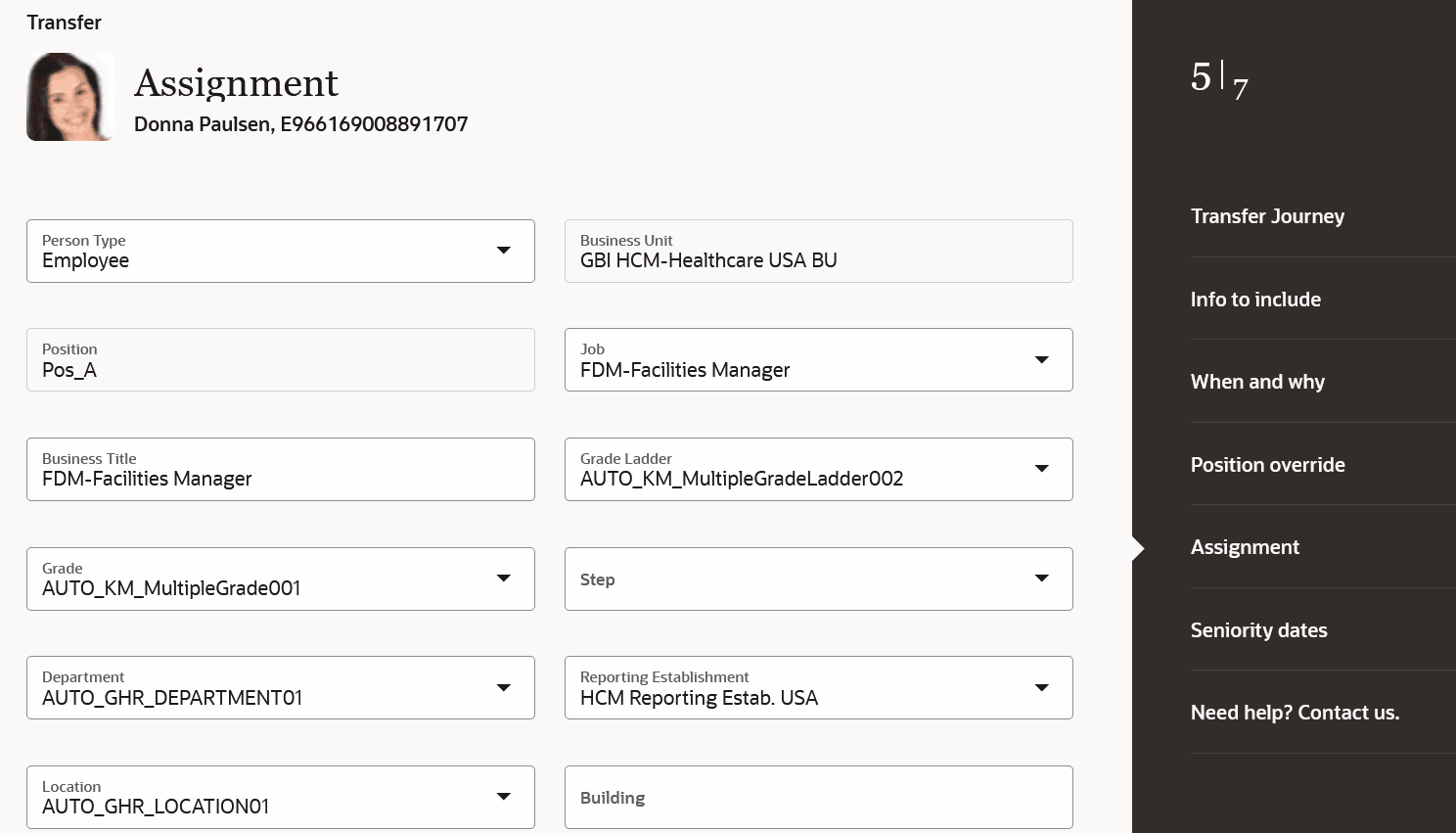Screen dimensions: 1456x833
Task: Select the Position override step
Action: pyautogui.click(x=1267, y=465)
